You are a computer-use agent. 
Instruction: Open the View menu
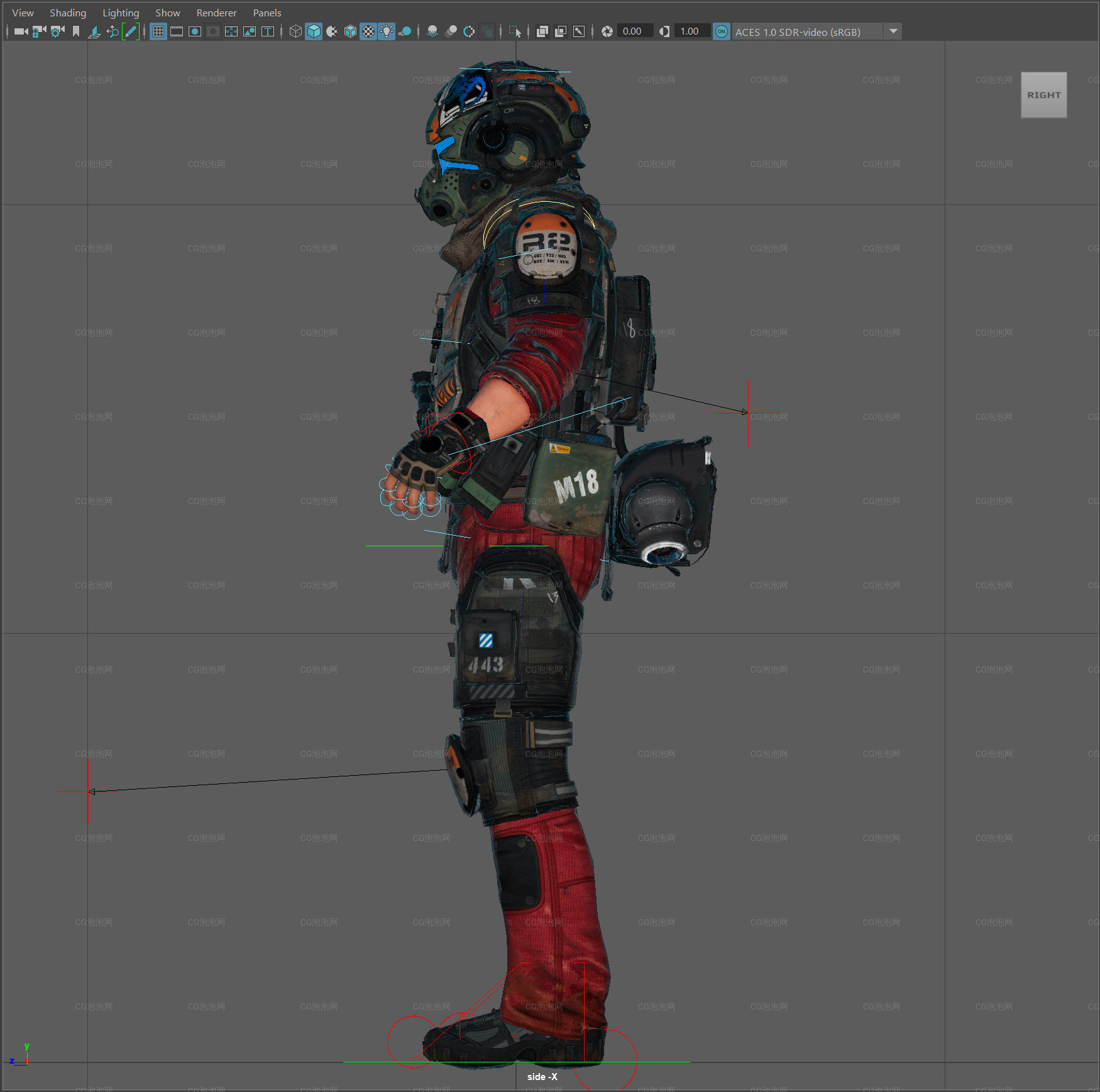click(23, 13)
